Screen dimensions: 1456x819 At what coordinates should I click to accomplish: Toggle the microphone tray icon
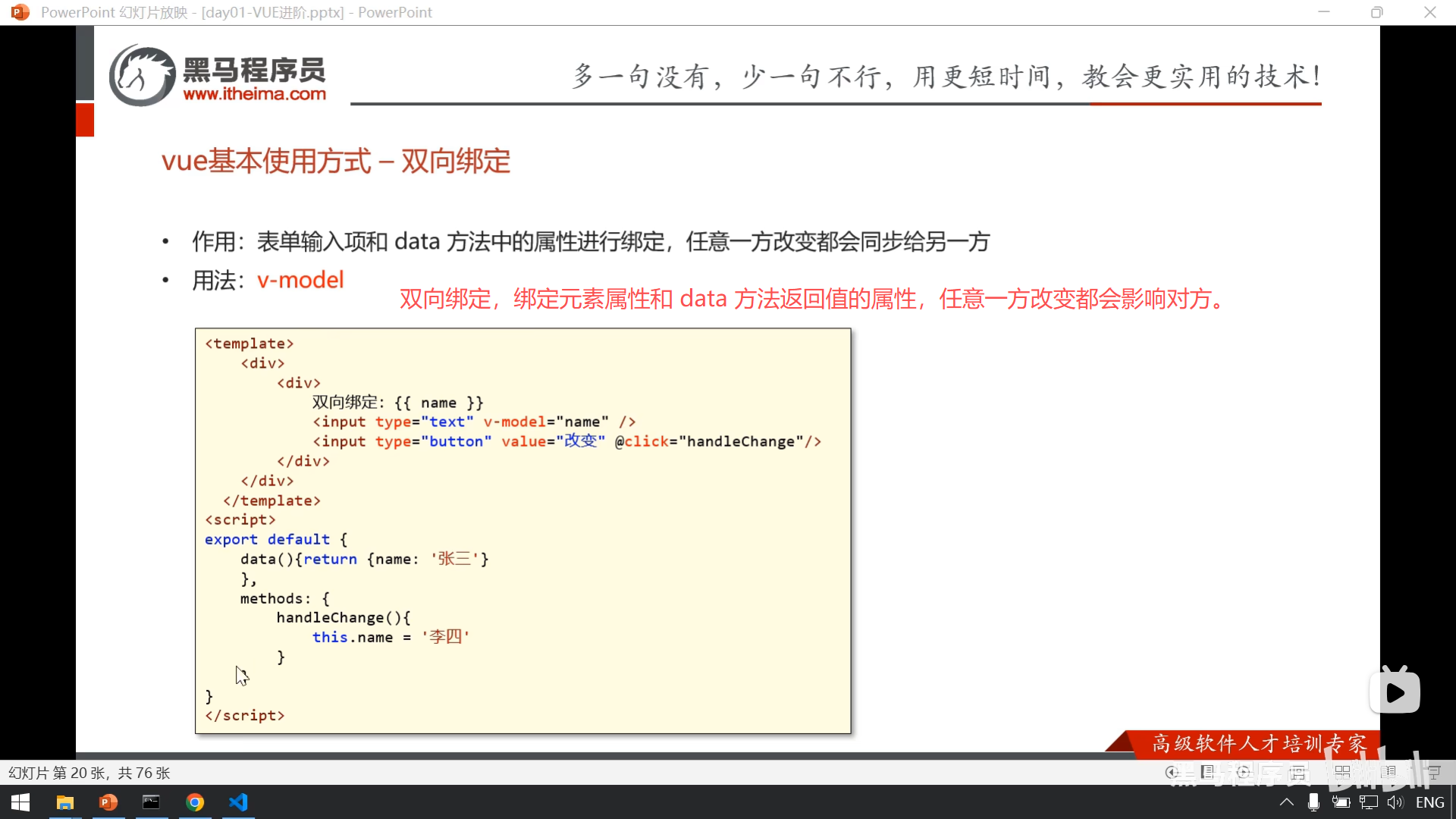coord(1313,802)
